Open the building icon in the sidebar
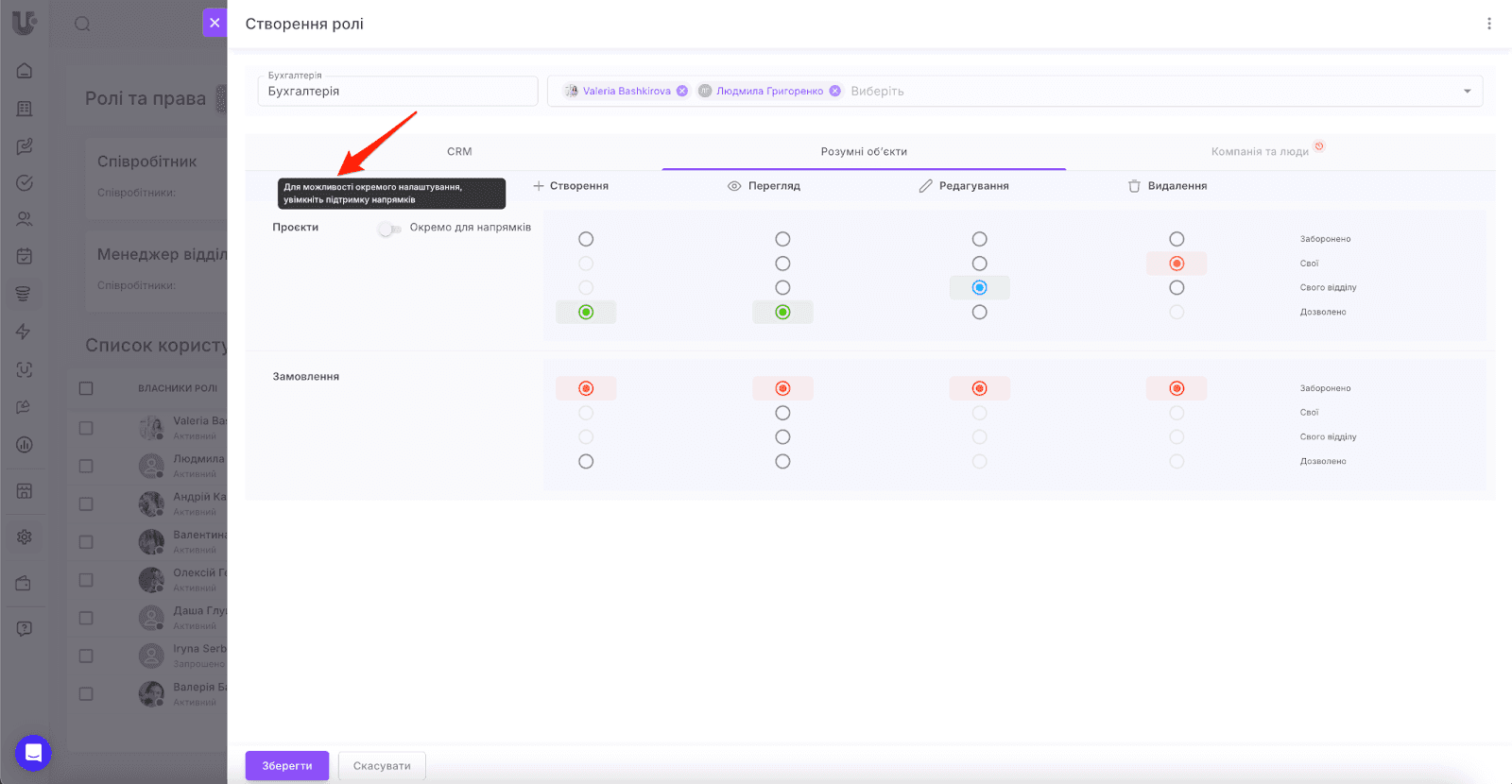This screenshot has height=784, width=1512. click(x=25, y=109)
